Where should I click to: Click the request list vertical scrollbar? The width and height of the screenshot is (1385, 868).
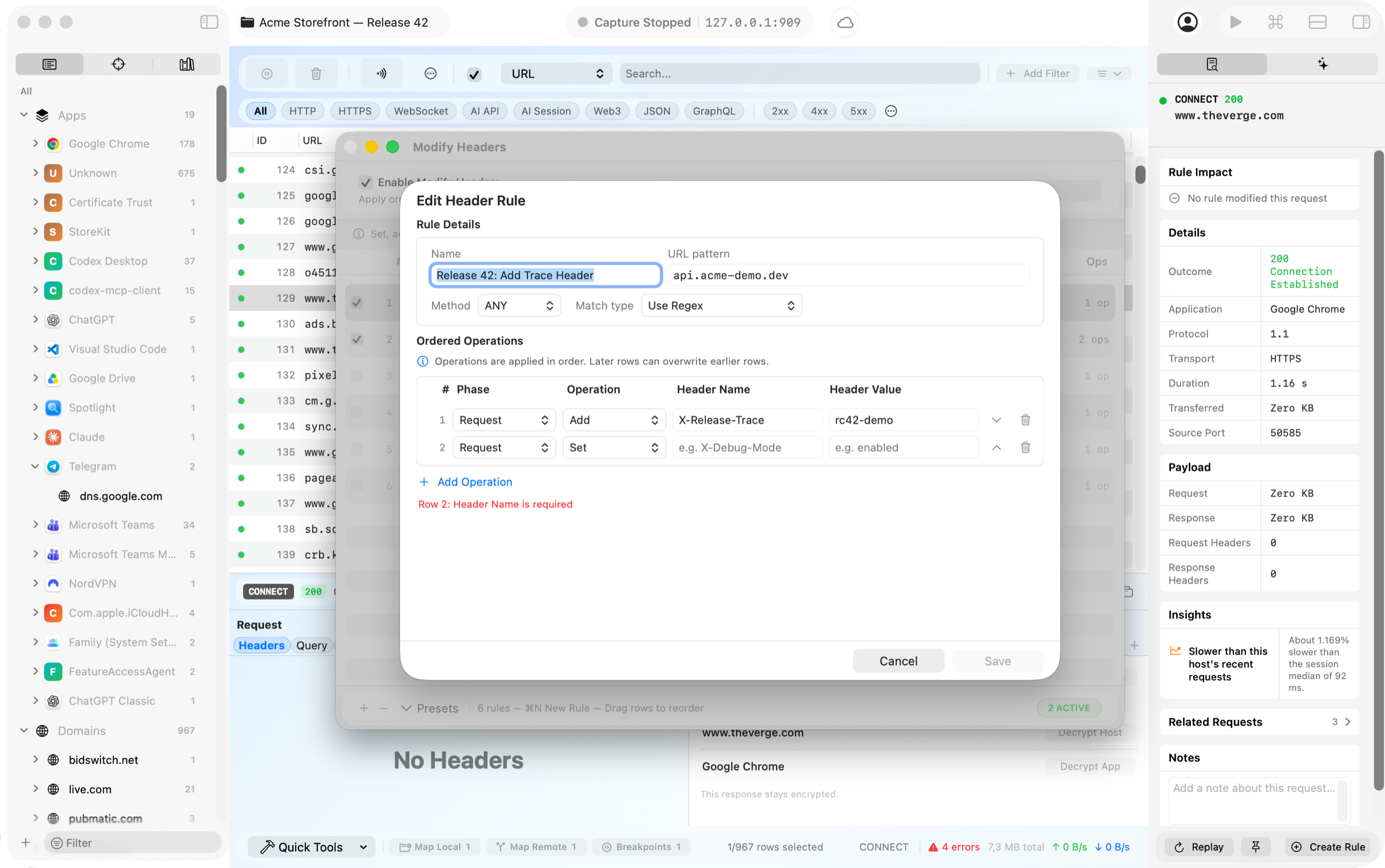click(1140, 174)
